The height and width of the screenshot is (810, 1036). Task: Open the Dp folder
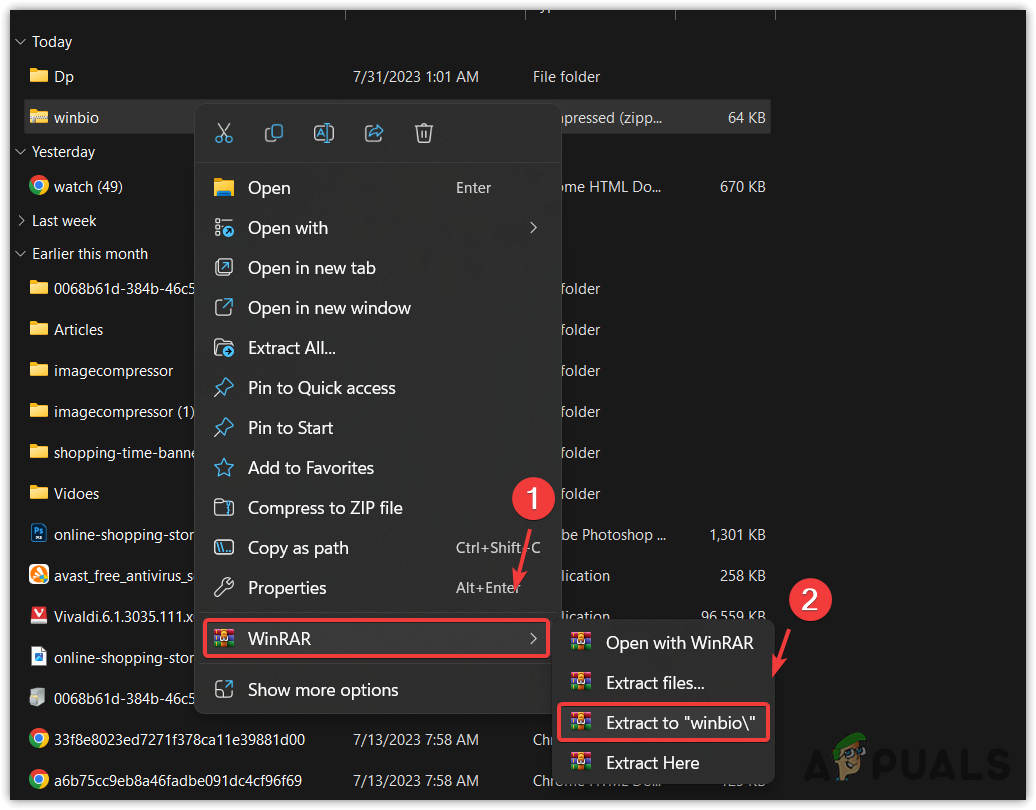click(63, 76)
